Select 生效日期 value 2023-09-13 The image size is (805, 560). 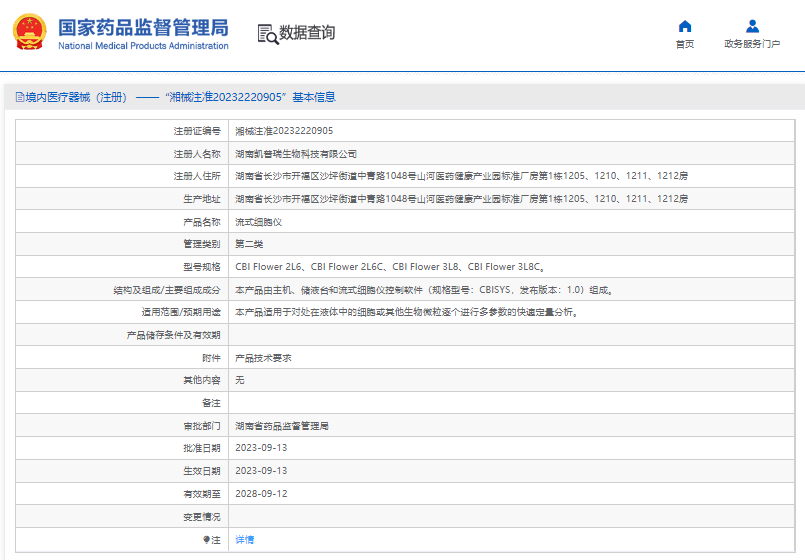click(x=261, y=471)
